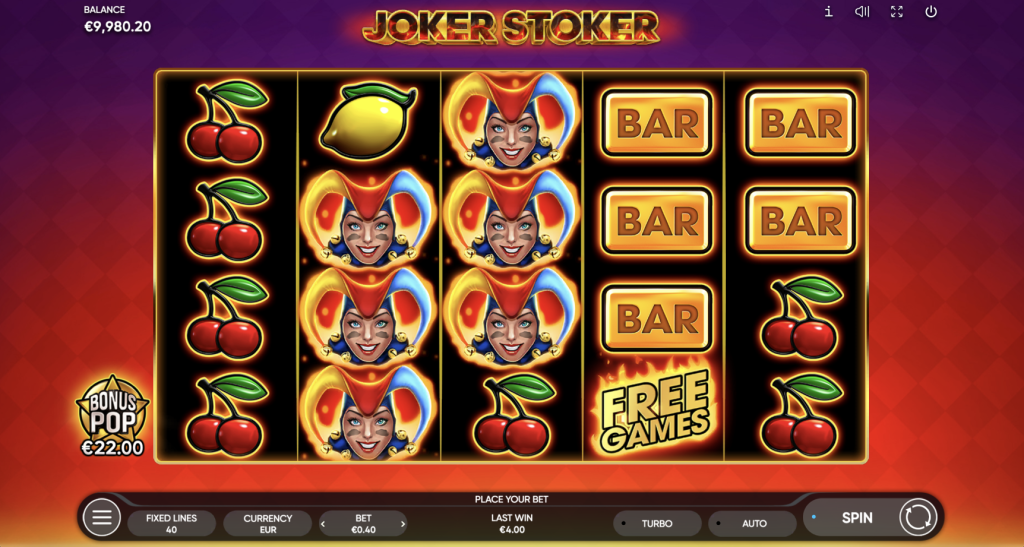
Task: Click the power exit icon
Action: point(931,12)
